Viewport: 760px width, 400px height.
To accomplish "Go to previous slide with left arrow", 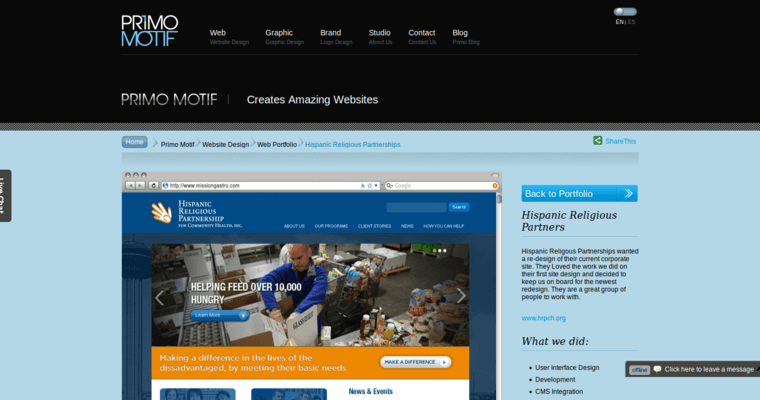I will click(x=159, y=297).
